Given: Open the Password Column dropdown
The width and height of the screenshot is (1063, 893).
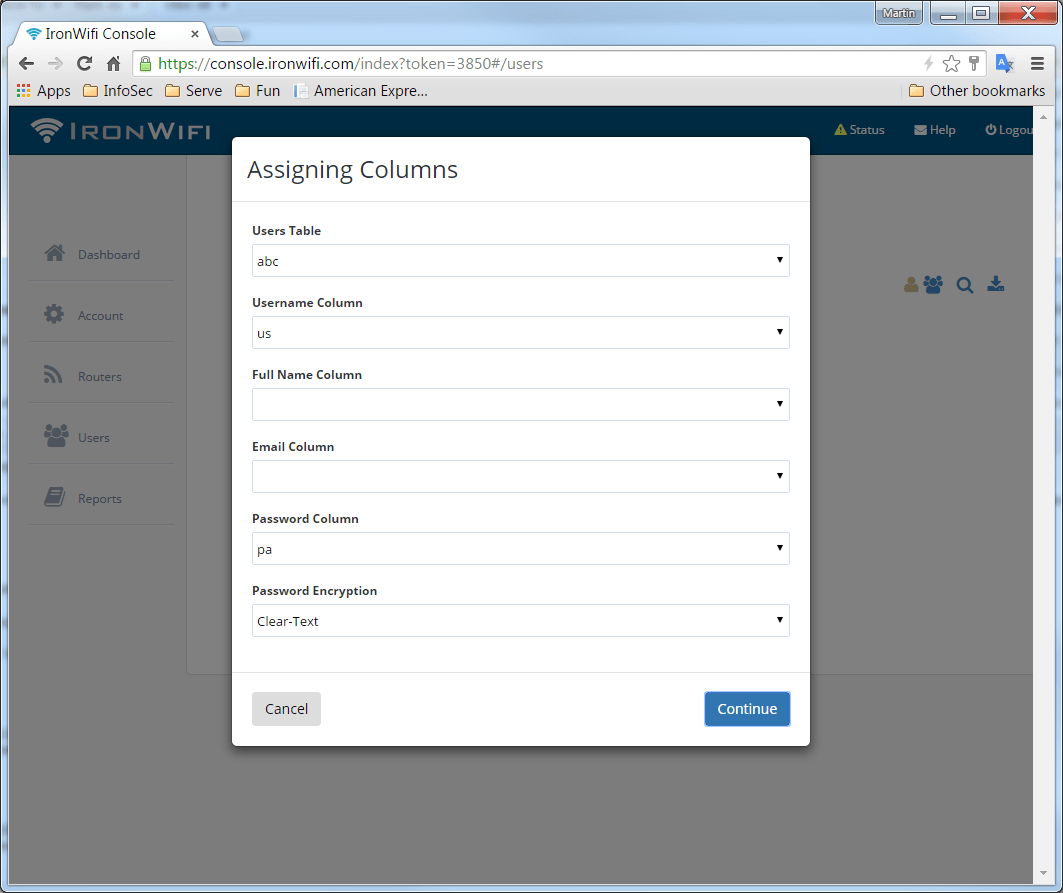Looking at the screenshot, I should pyautogui.click(x=521, y=548).
